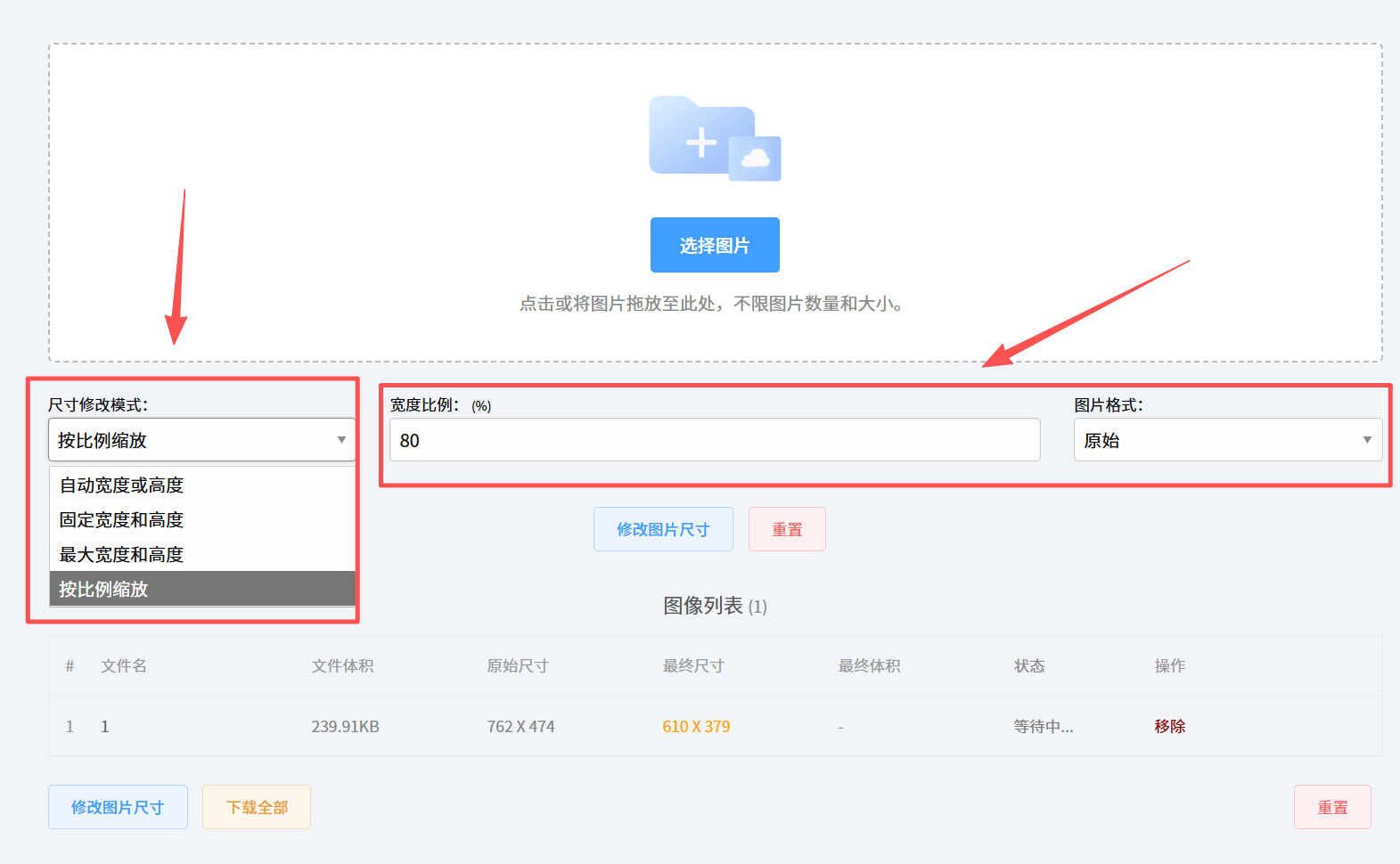This screenshot has width=1400, height=864.
Task: Pick the highlighted 按比例缩放 option
Action: pos(202,589)
